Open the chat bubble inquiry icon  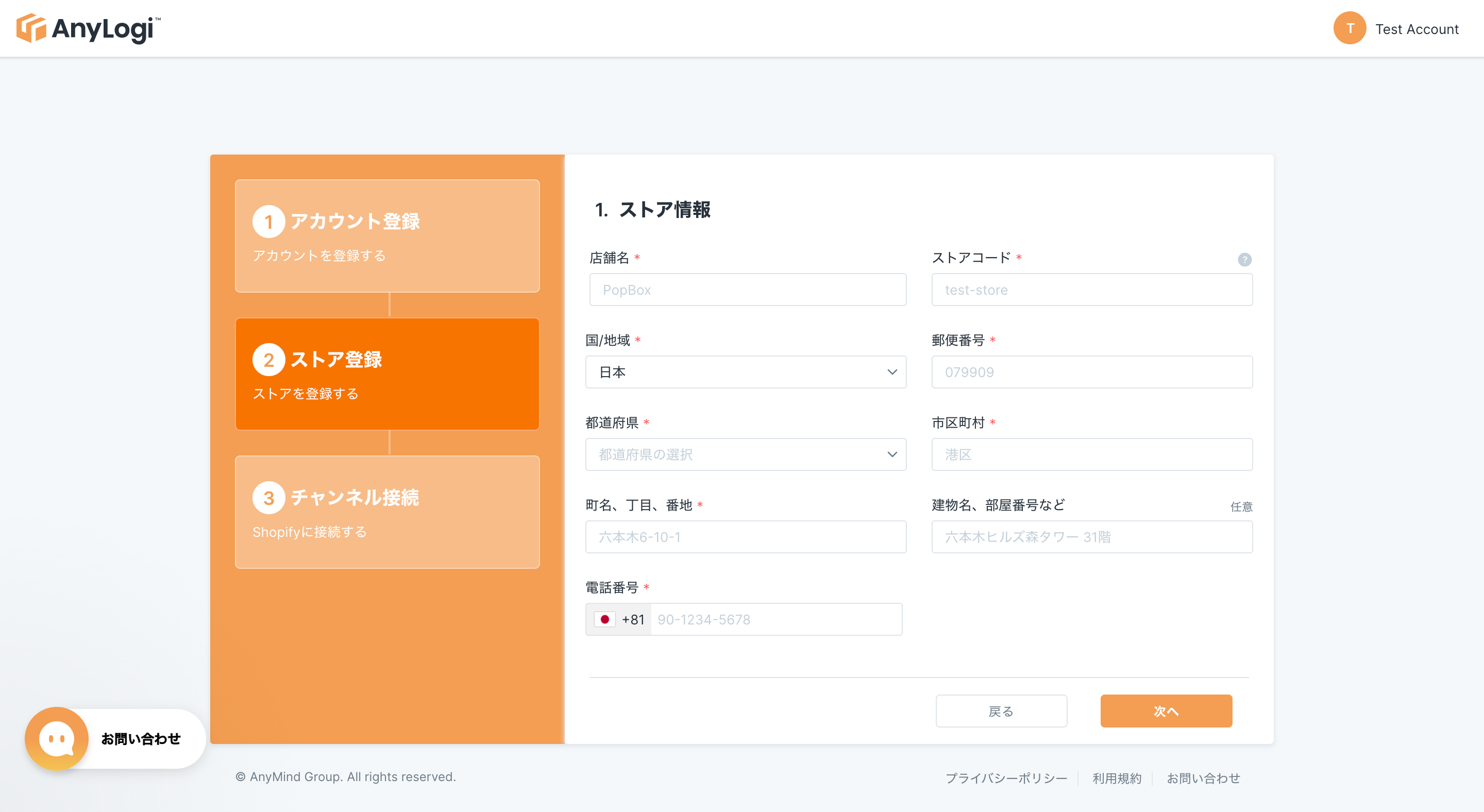pos(57,738)
